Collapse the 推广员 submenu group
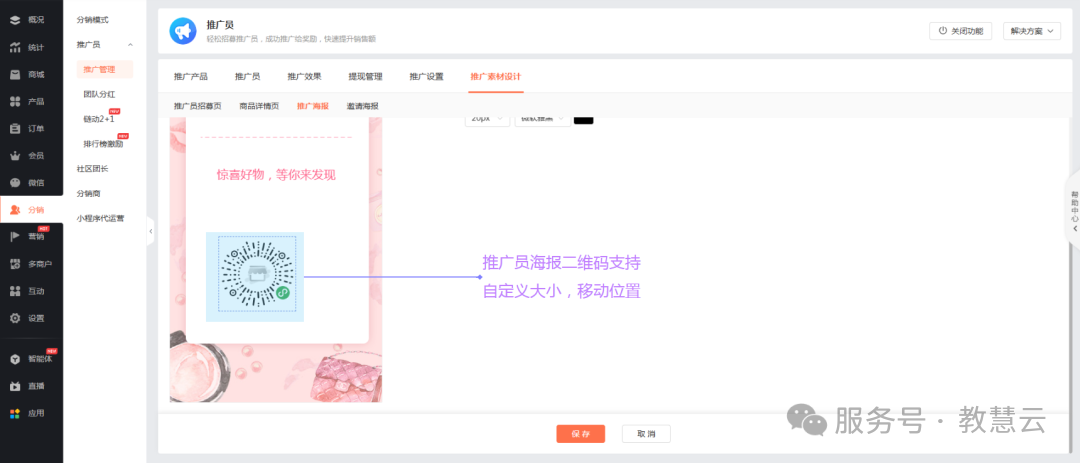The height and width of the screenshot is (463, 1080). click(130, 45)
